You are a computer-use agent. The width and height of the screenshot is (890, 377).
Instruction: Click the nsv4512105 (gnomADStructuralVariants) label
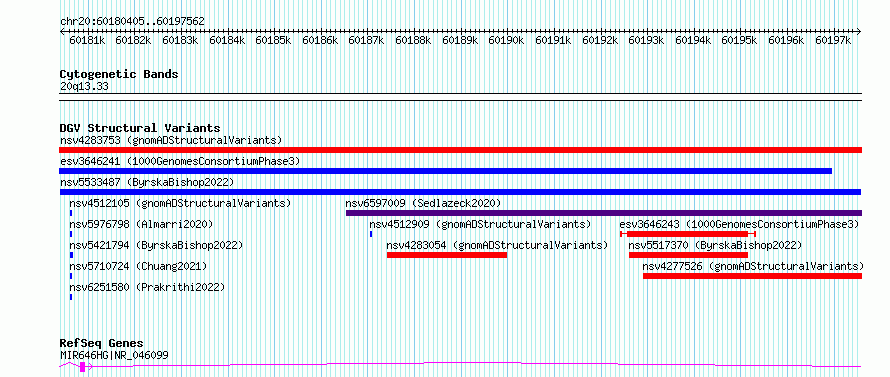pos(180,203)
